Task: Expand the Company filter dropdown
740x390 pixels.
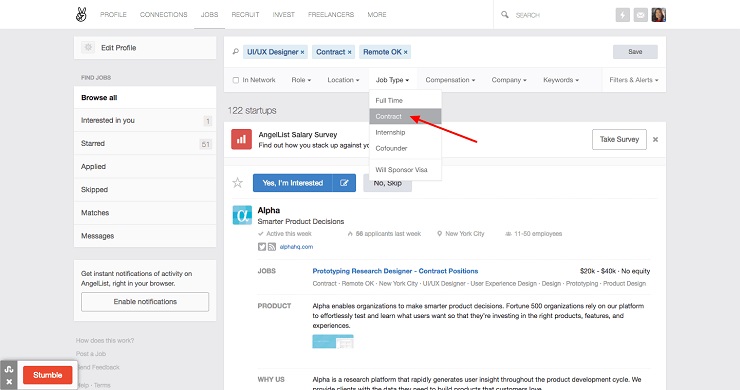Action: 509,80
